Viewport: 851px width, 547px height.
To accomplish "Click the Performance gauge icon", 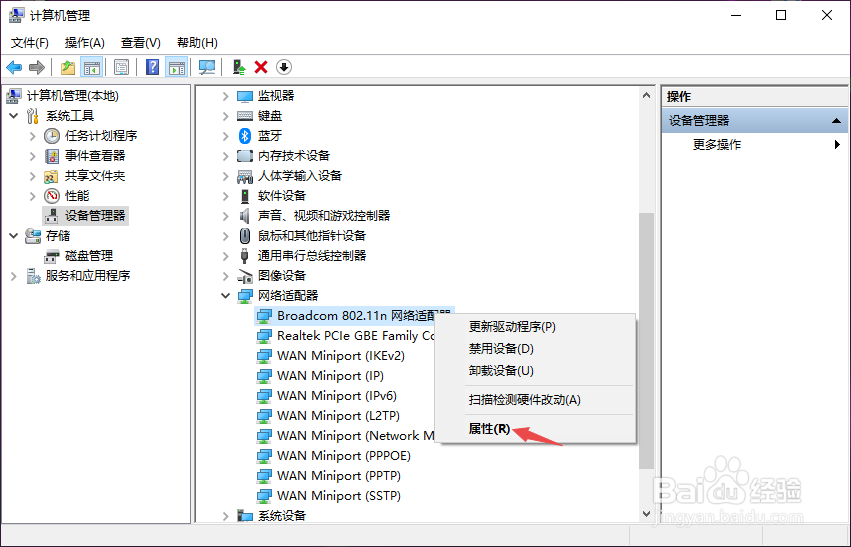I will 52,196.
